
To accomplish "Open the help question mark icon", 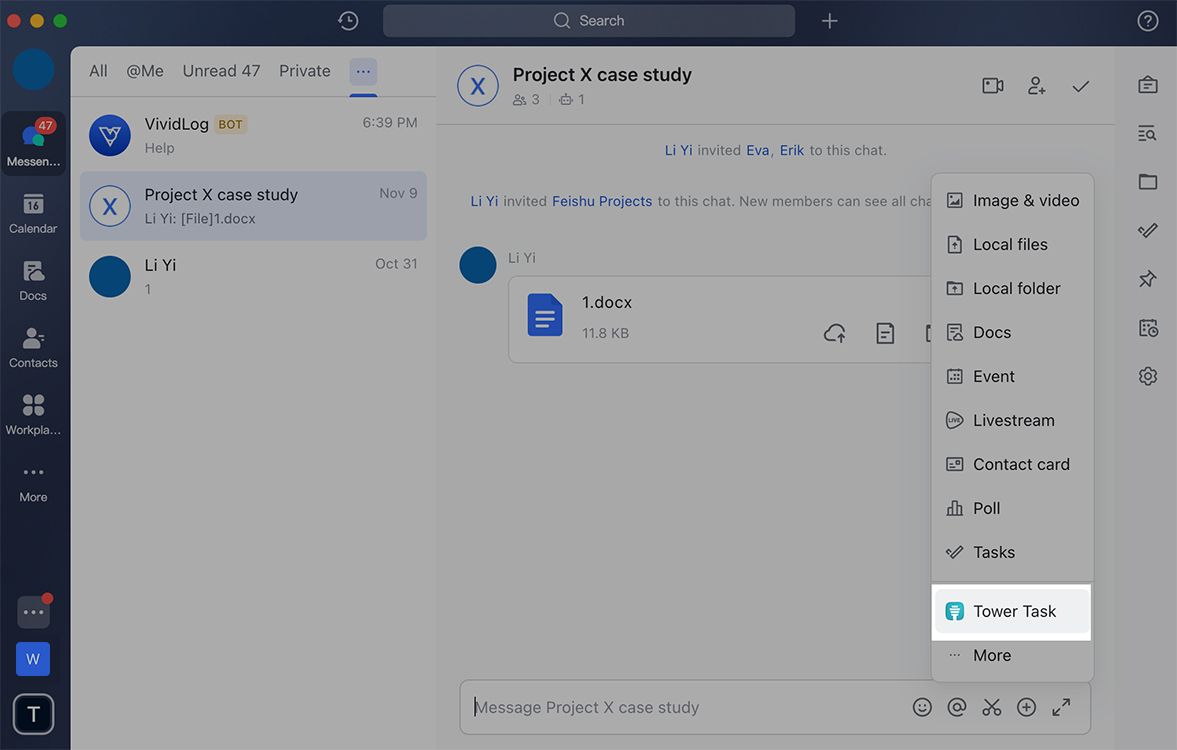I will tap(1147, 21).
